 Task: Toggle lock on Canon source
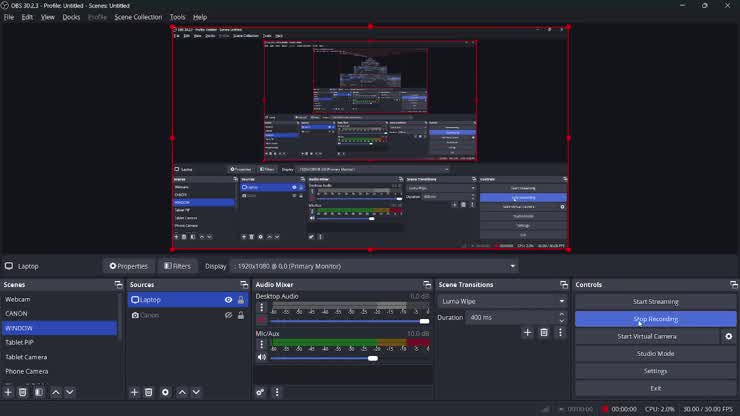[241, 315]
